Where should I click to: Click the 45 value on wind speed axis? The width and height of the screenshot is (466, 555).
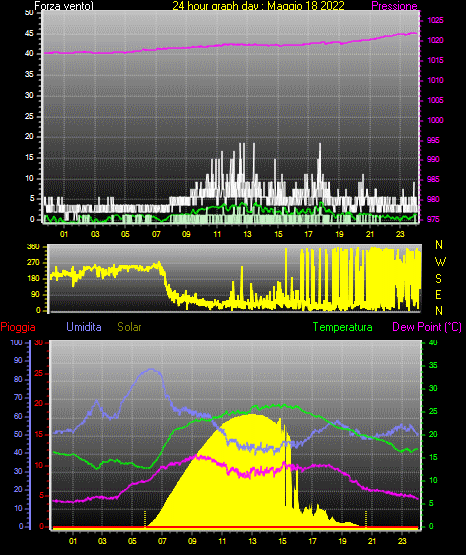[x=29, y=34]
